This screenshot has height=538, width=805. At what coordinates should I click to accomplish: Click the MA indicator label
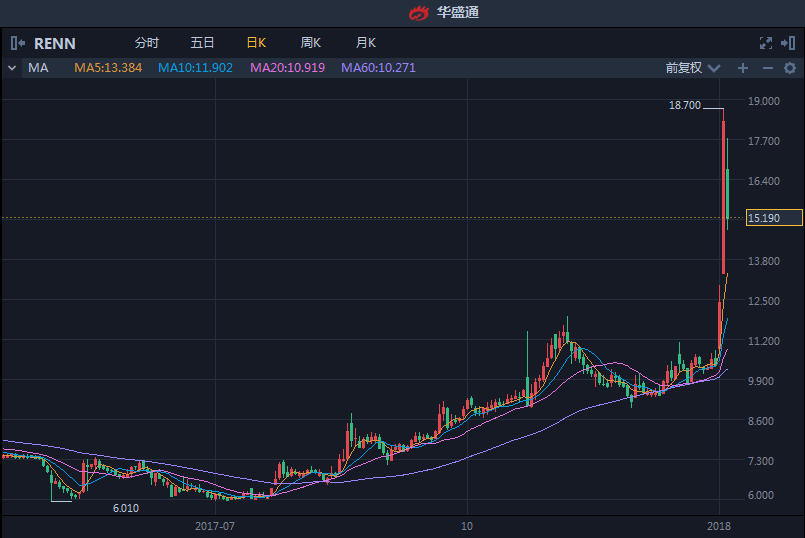(x=38, y=68)
